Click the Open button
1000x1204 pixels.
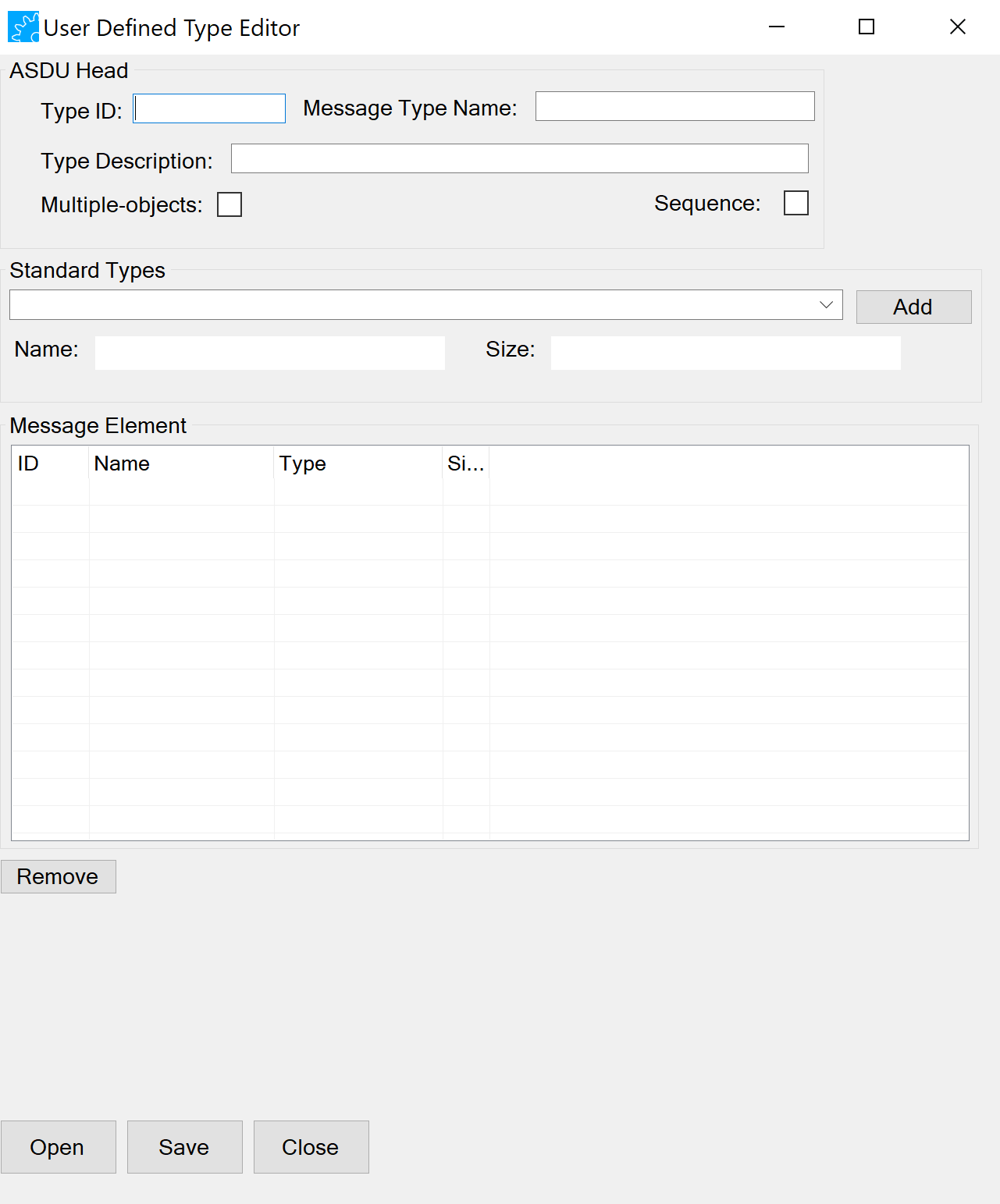(59, 1147)
